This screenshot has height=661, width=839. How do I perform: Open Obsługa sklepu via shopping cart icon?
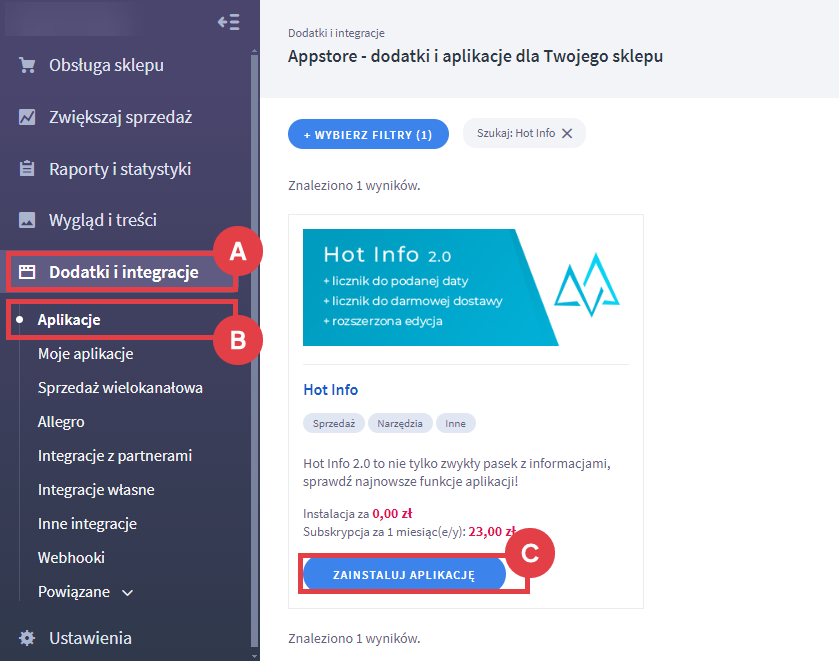point(26,64)
